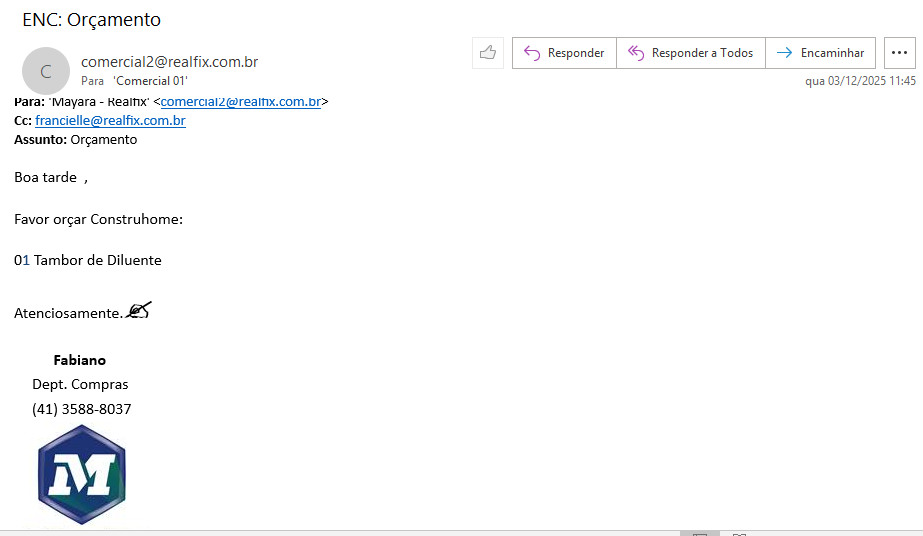Click the name Fabiano in signature
The width and height of the screenshot is (923, 536).
click(79, 360)
